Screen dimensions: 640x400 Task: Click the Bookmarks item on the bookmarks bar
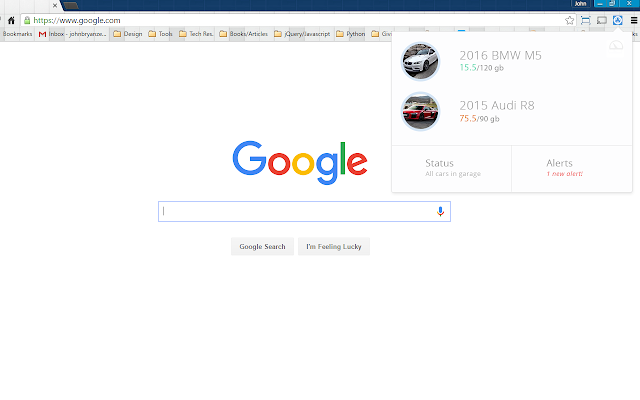(17, 34)
